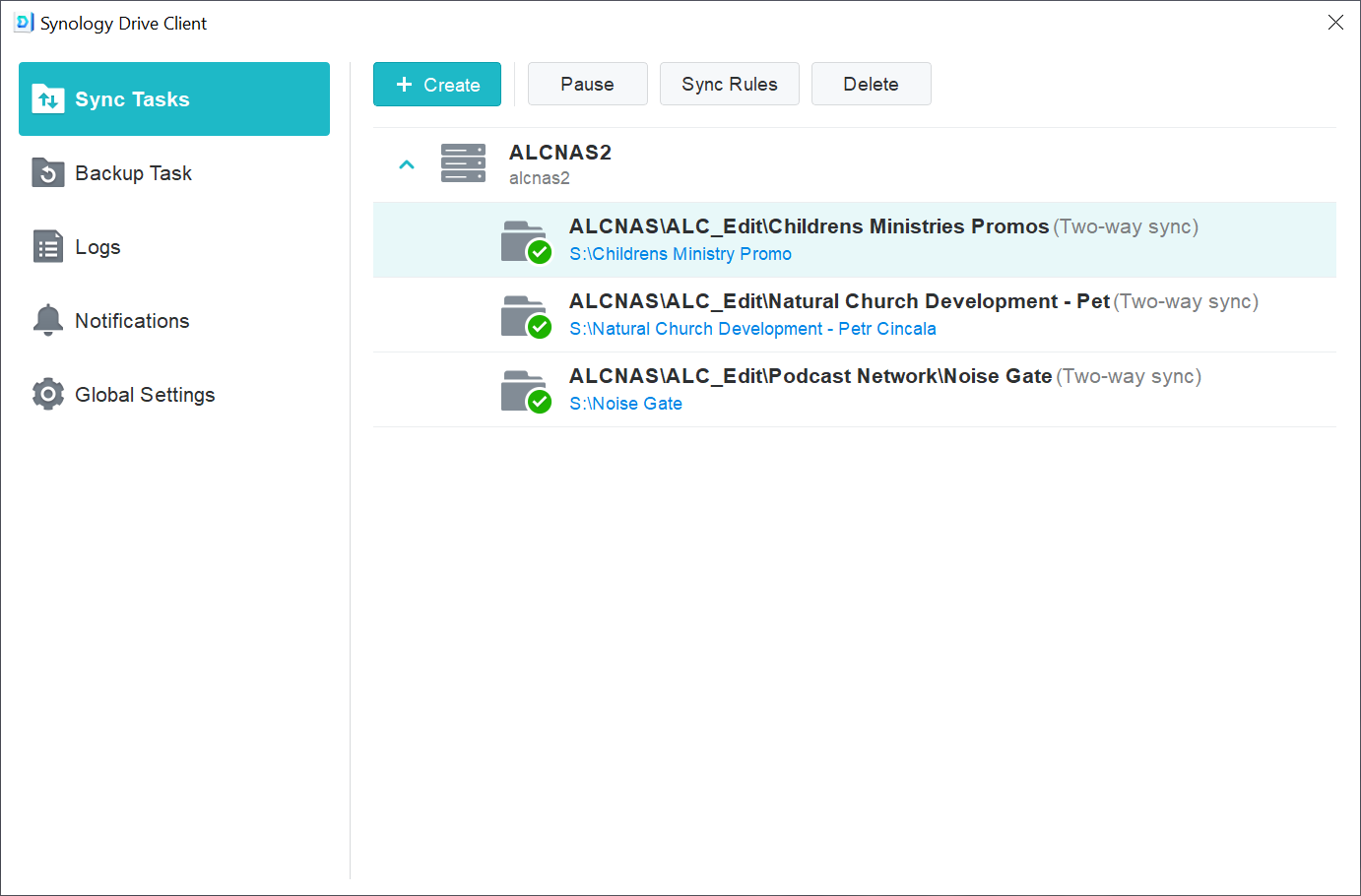Click the Backup Task folder icon
Viewport: 1361px width, 896px height.
pyautogui.click(x=48, y=172)
